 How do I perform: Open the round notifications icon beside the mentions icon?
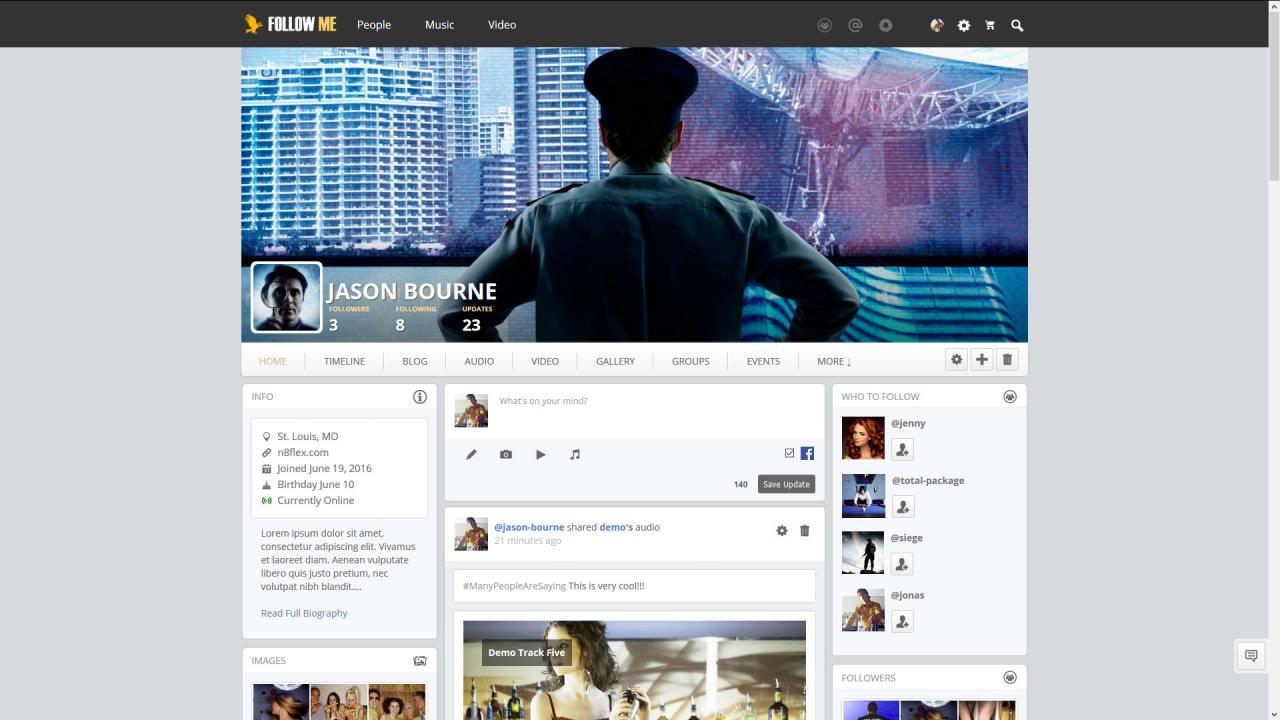(x=885, y=25)
